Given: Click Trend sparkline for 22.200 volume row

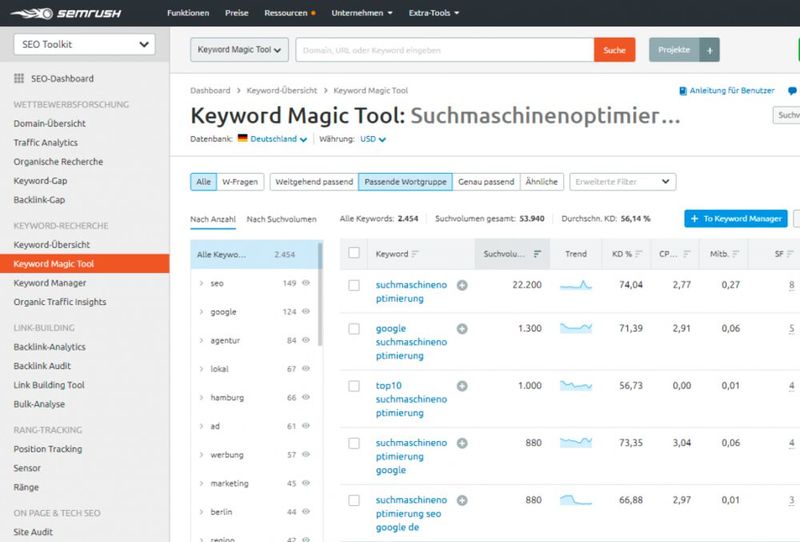Looking at the screenshot, I should (x=576, y=285).
